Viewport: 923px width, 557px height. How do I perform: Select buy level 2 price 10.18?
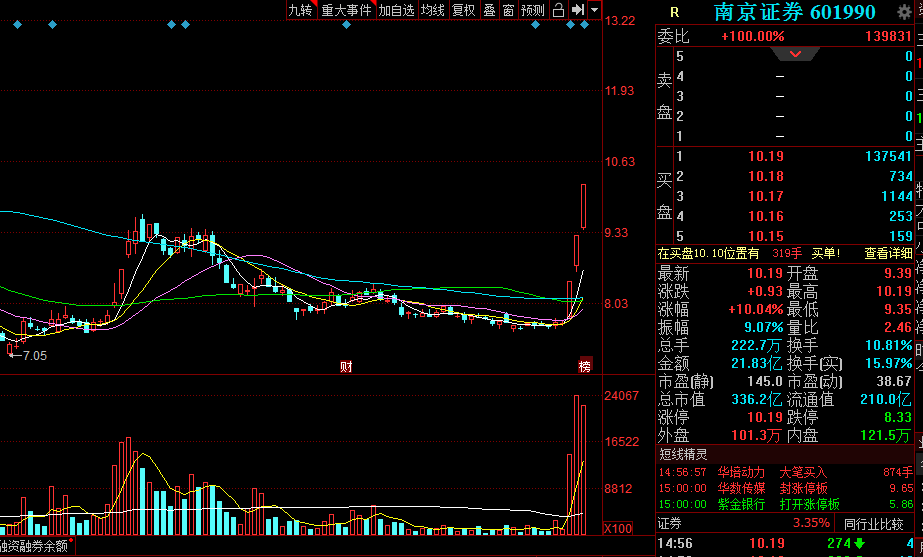(x=766, y=176)
